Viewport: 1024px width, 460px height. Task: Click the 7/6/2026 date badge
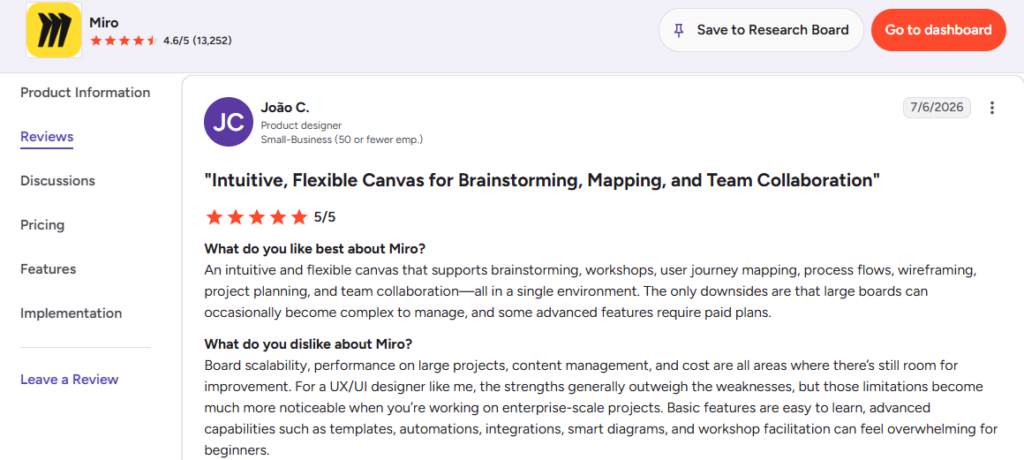pos(936,108)
